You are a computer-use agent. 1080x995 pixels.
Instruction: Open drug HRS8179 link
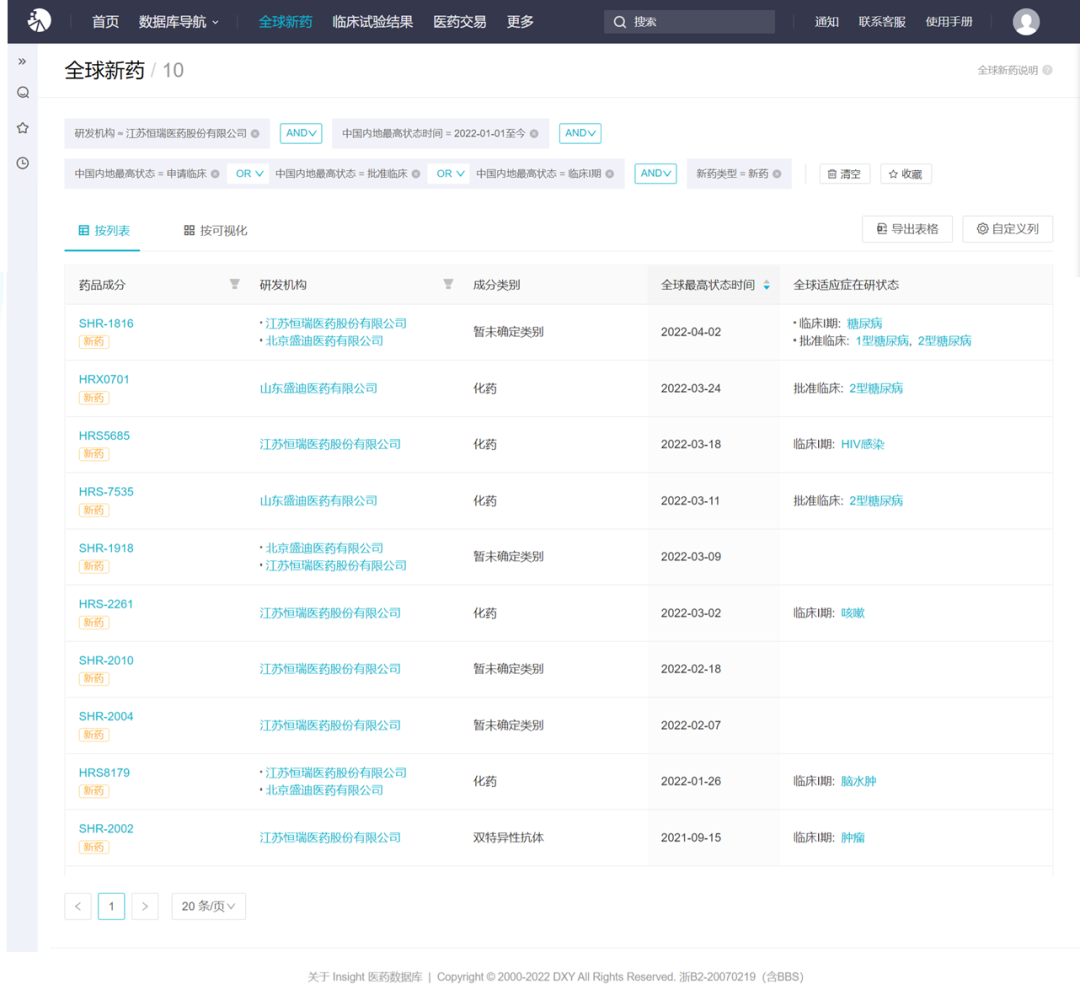(x=104, y=773)
